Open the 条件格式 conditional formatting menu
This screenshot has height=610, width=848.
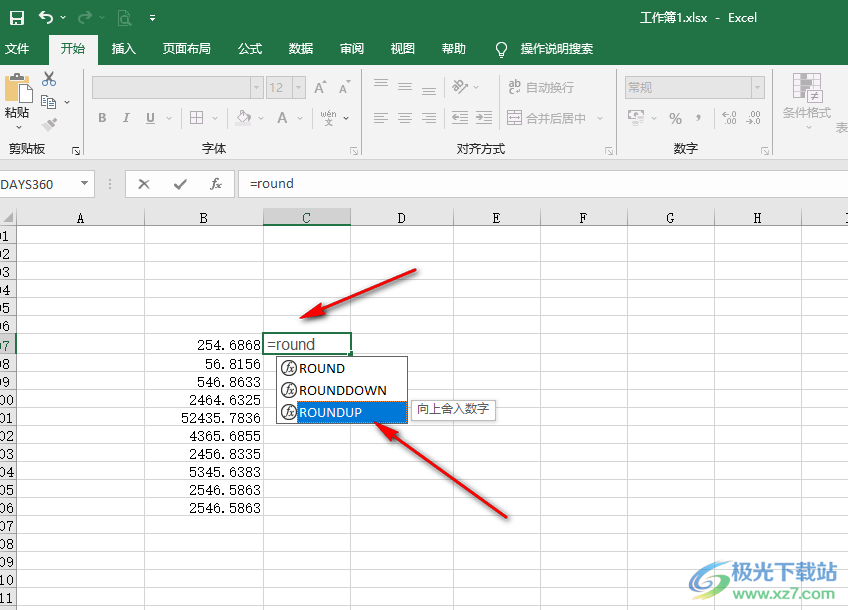(x=807, y=101)
